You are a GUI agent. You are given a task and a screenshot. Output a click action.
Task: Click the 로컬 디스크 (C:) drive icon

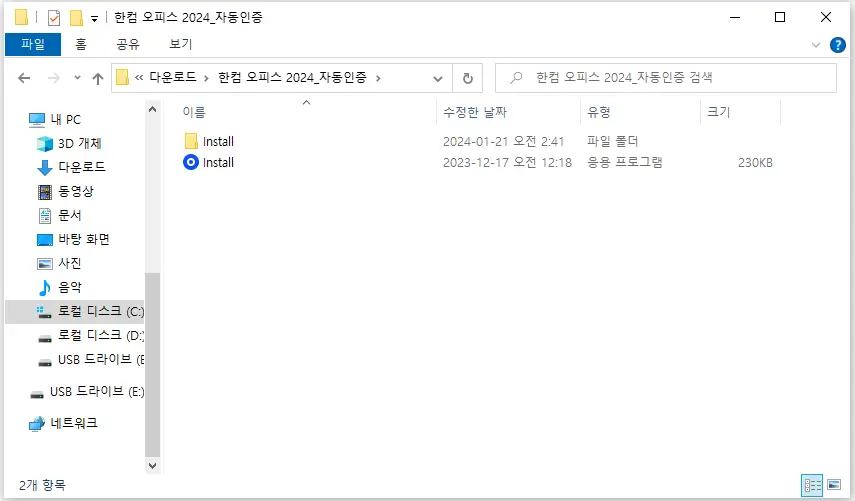[x=44, y=312]
